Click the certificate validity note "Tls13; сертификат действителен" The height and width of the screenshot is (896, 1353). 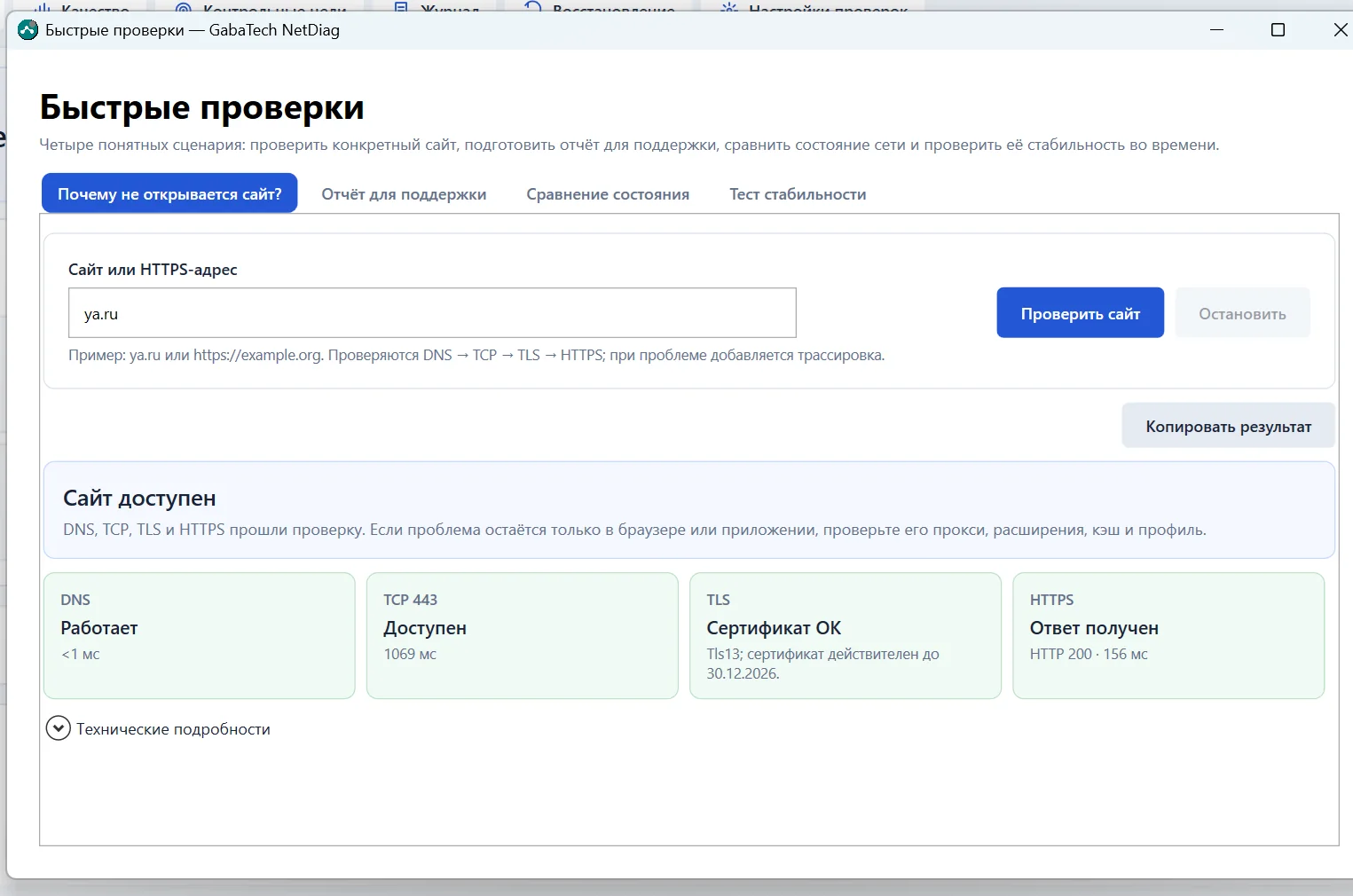pyautogui.click(x=822, y=664)
